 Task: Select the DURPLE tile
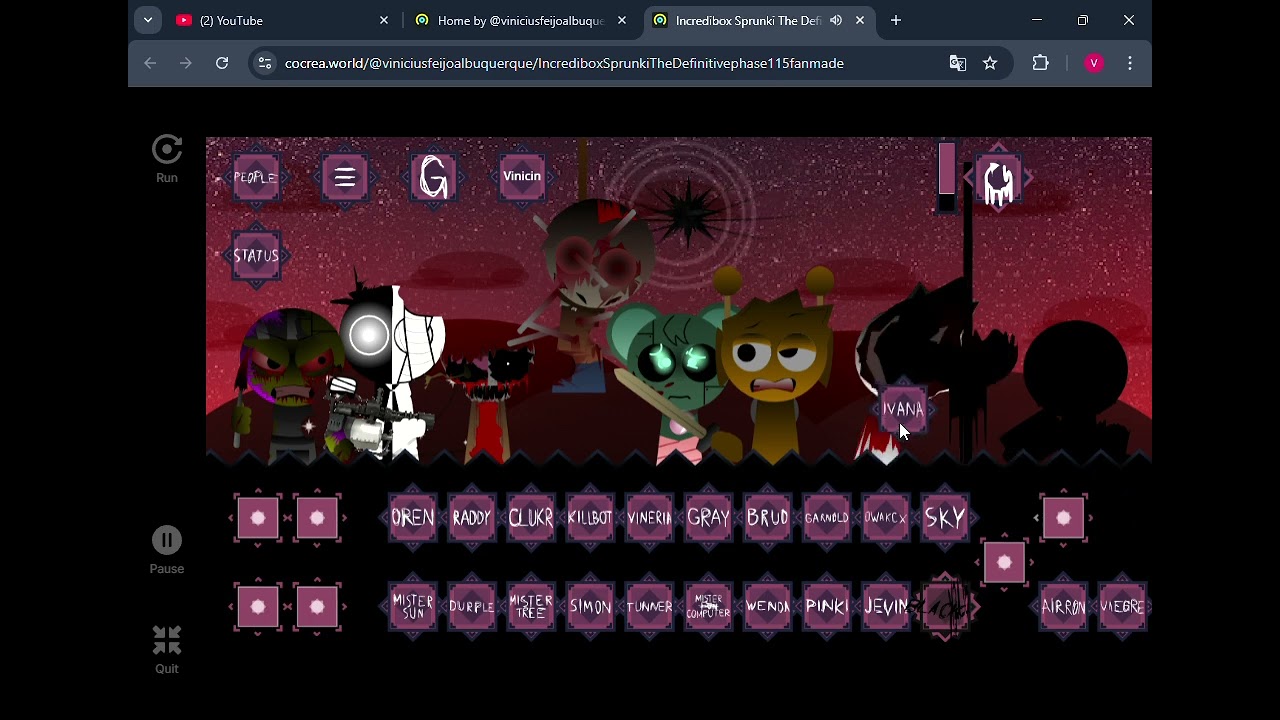472,606
